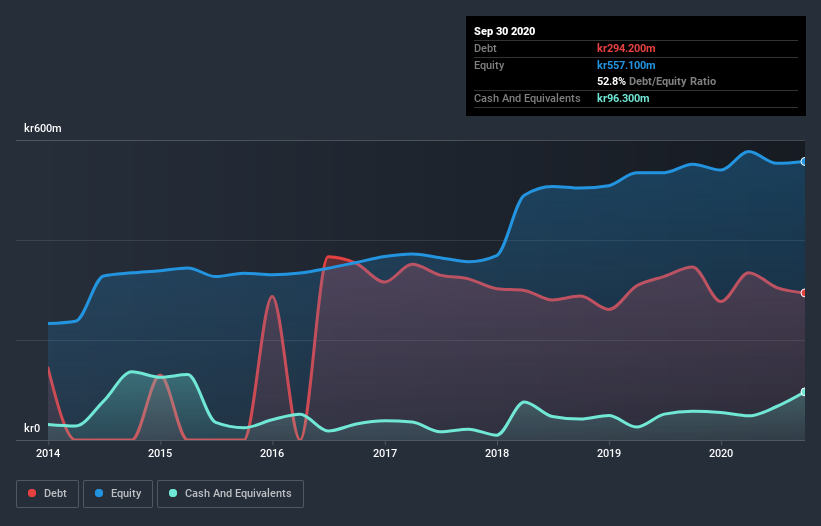Click the 2015 x-axis label
The image size is (821, 526).
pyautogui.click(x=160, y=453)
